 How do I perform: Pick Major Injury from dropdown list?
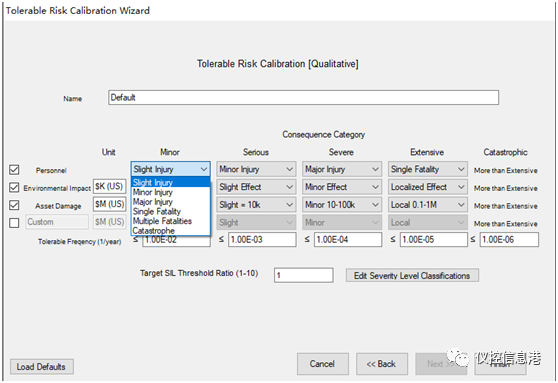(x=170, y=202)
